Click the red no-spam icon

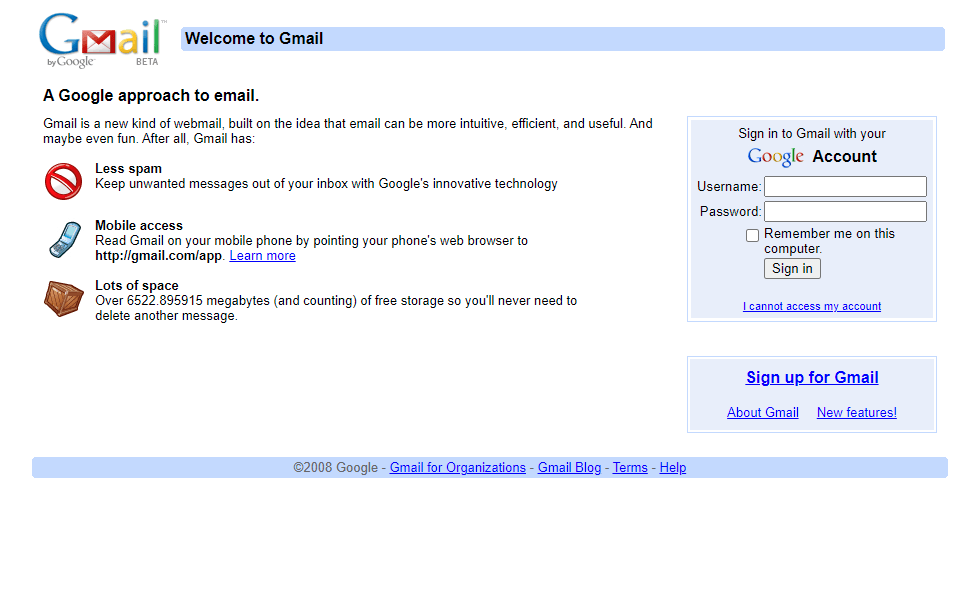tap(63, 181)
